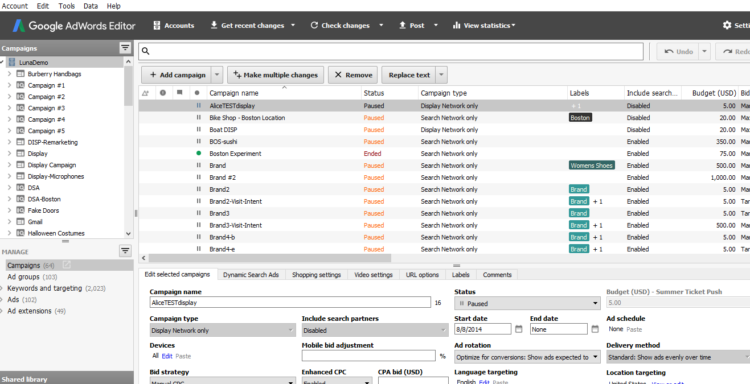
Task: Click the Remove button
Action: 353,75
